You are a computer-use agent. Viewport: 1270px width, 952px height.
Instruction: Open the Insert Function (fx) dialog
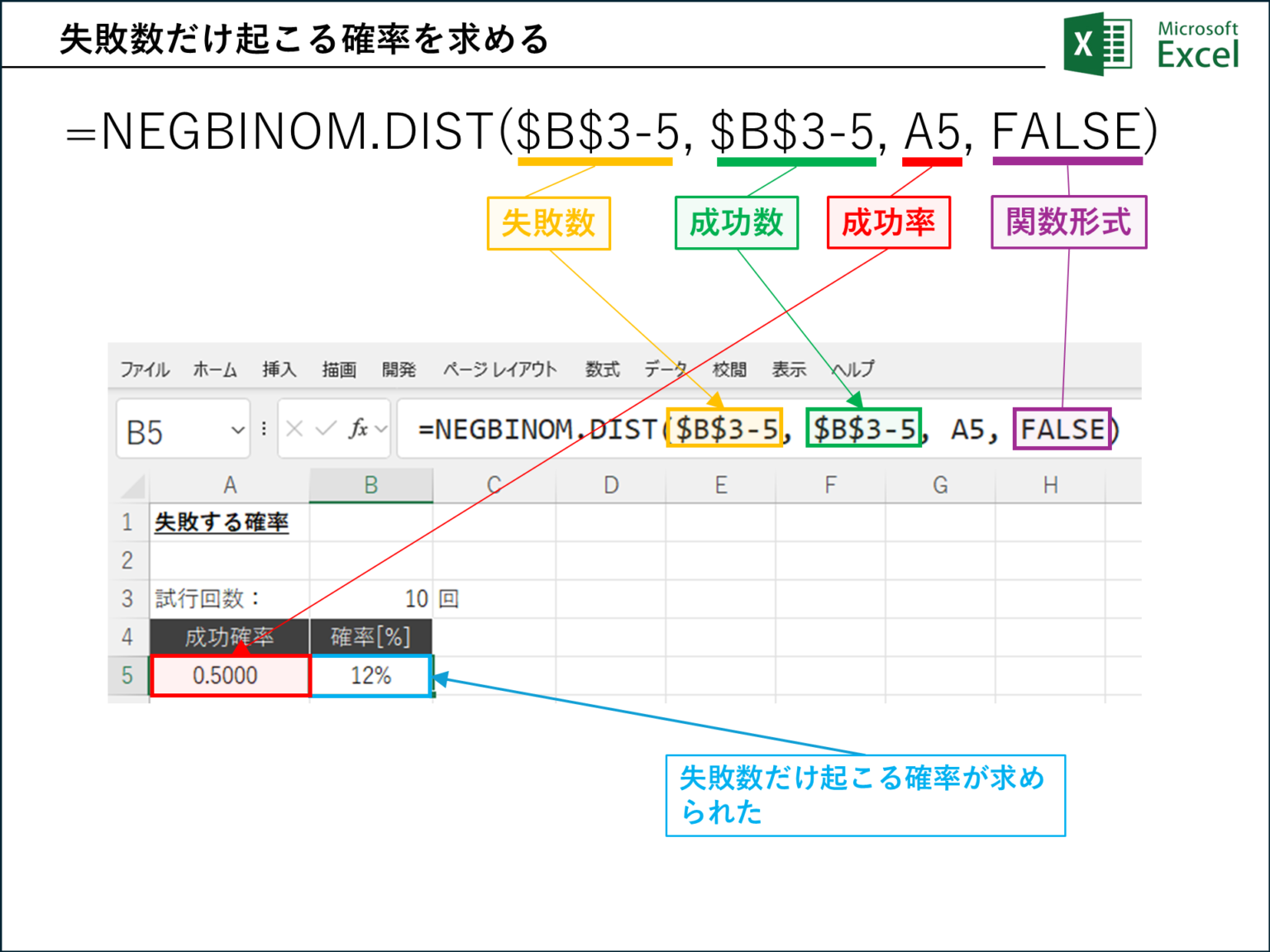pos(360,429)
